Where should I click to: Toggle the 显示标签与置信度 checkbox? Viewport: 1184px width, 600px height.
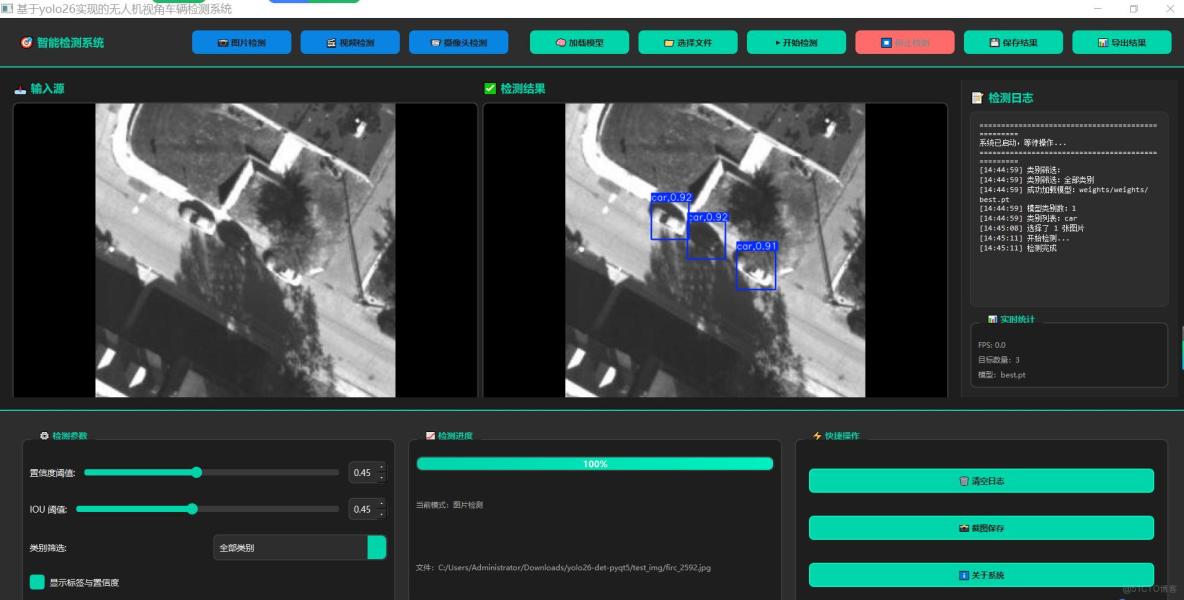37,582
